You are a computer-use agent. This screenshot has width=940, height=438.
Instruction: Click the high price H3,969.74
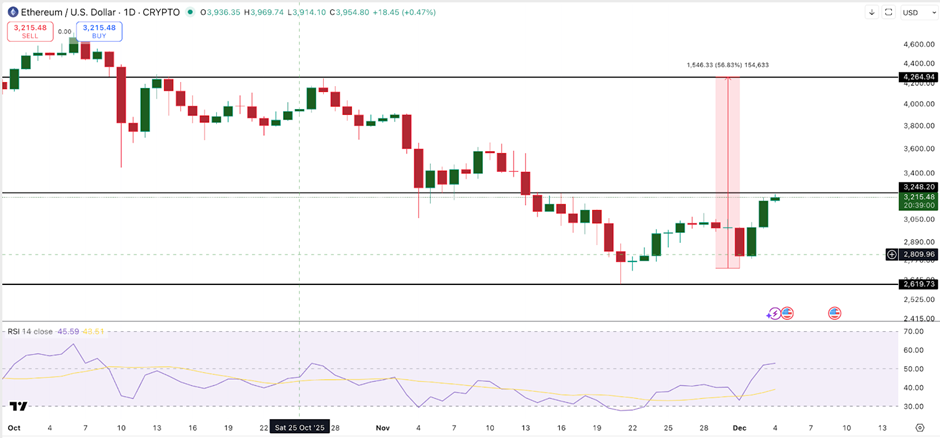(265, 12)
